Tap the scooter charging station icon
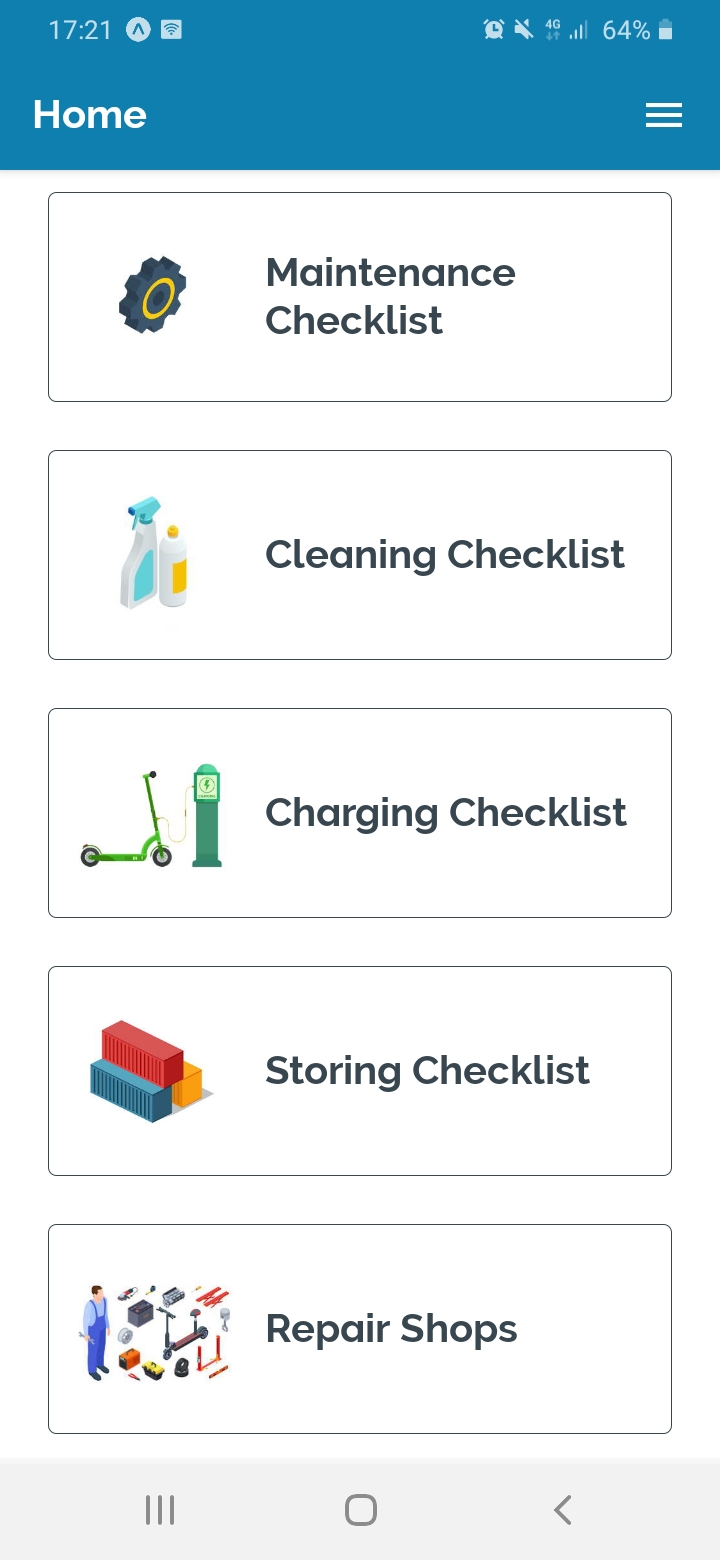The height and width of the screenshot is (1560, 720). (x=152, y=816)
